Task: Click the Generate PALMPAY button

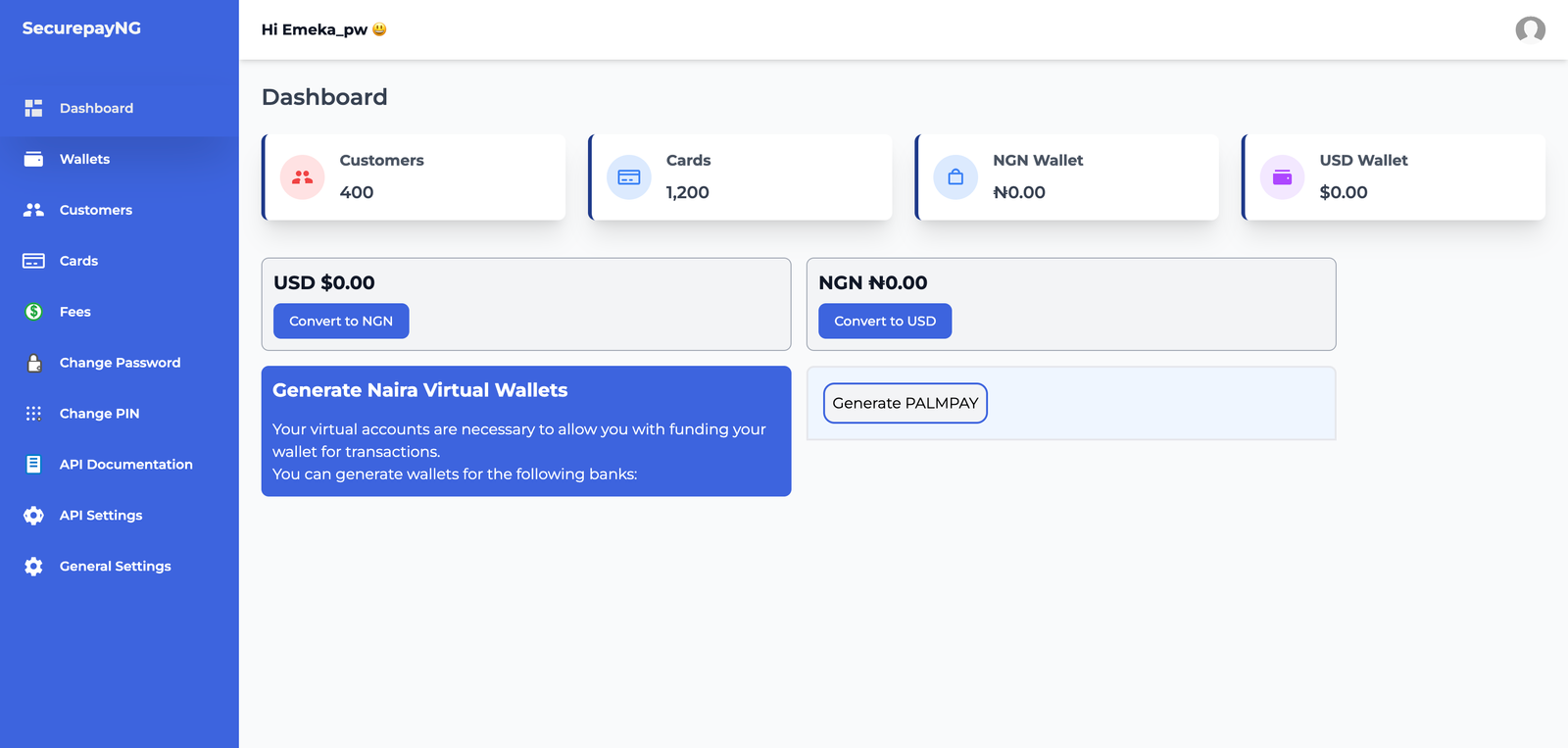Action: click(905, 403)
